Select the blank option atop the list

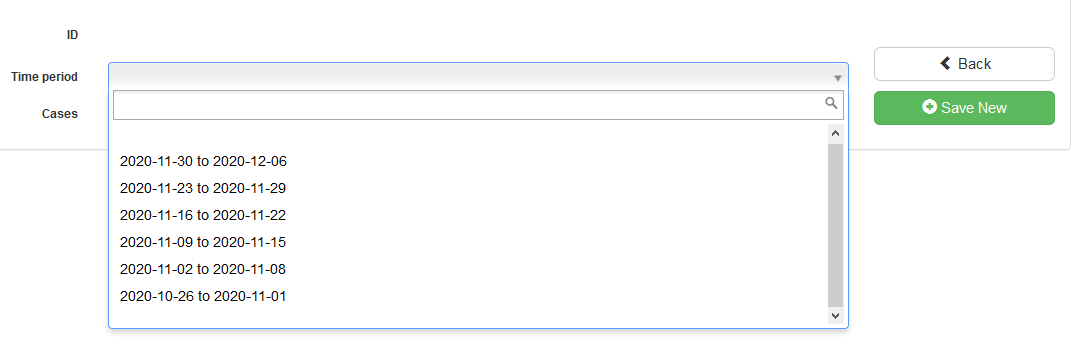coord(471,135)
